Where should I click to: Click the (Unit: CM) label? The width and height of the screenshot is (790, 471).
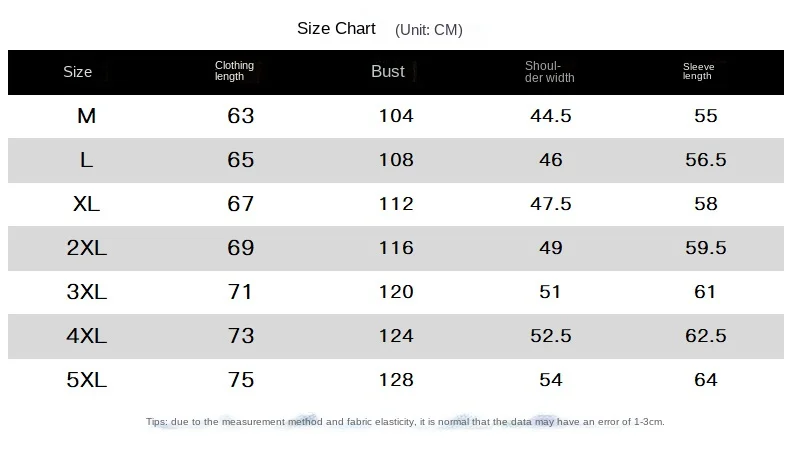pos(429,30)
